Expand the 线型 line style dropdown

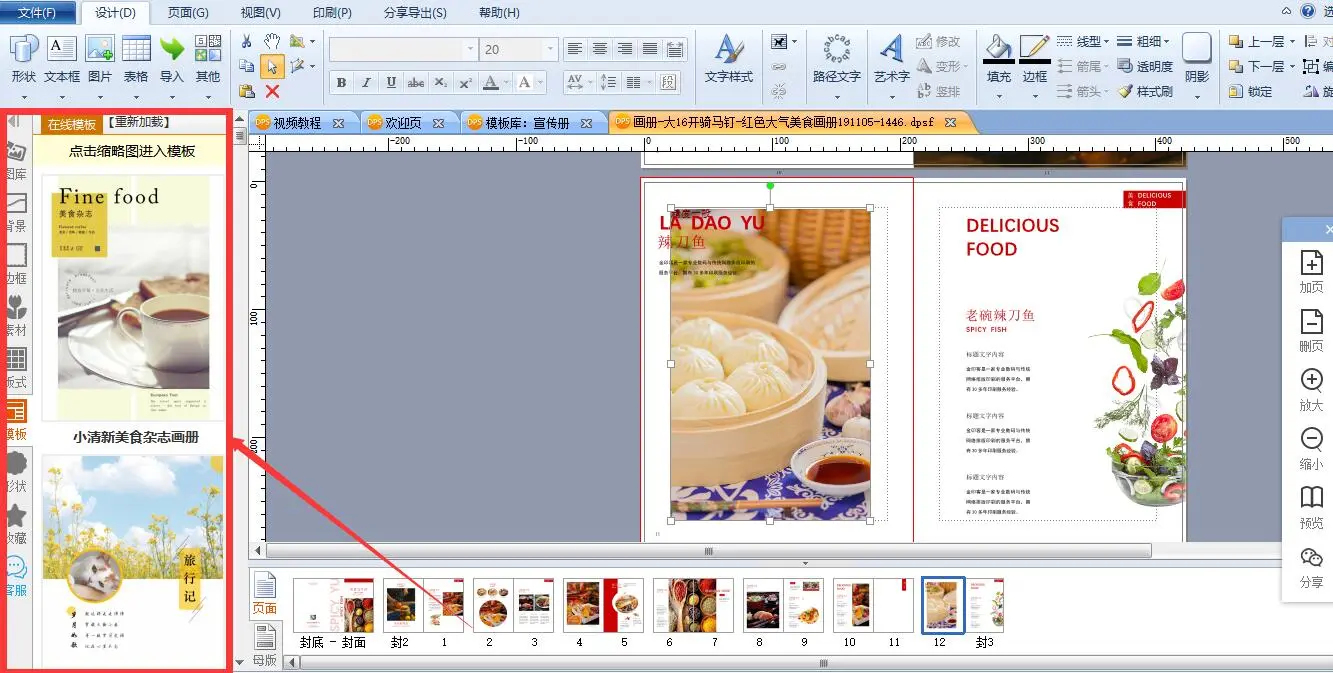pos(1107,41)
